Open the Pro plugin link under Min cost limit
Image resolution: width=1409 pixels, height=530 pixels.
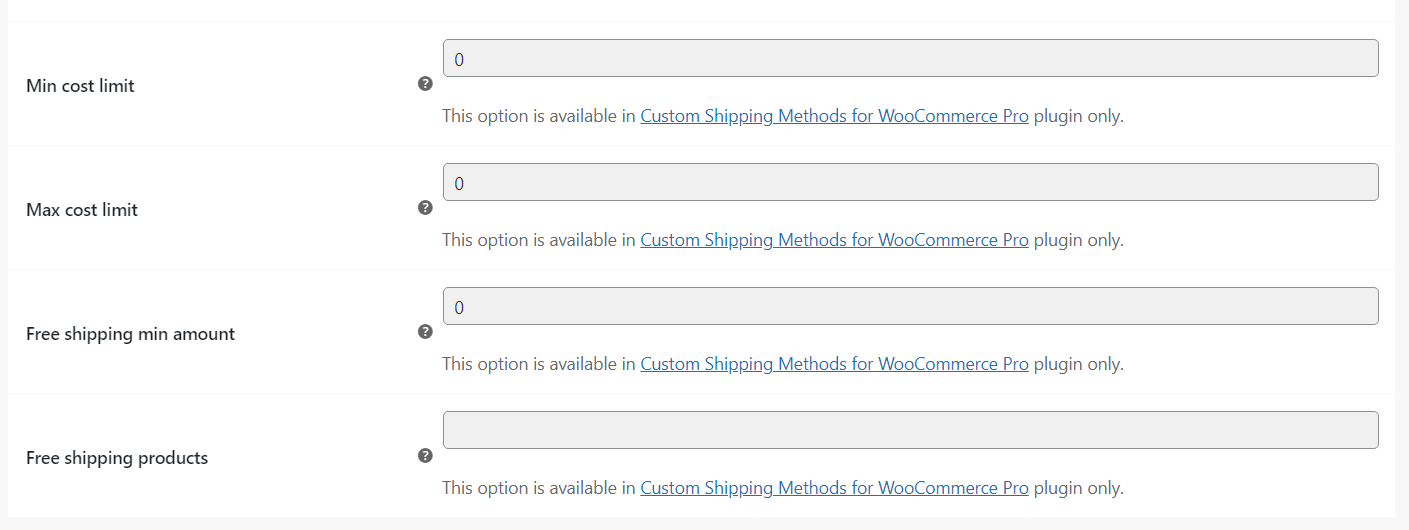pyautogui.click(x=834, y=116)
